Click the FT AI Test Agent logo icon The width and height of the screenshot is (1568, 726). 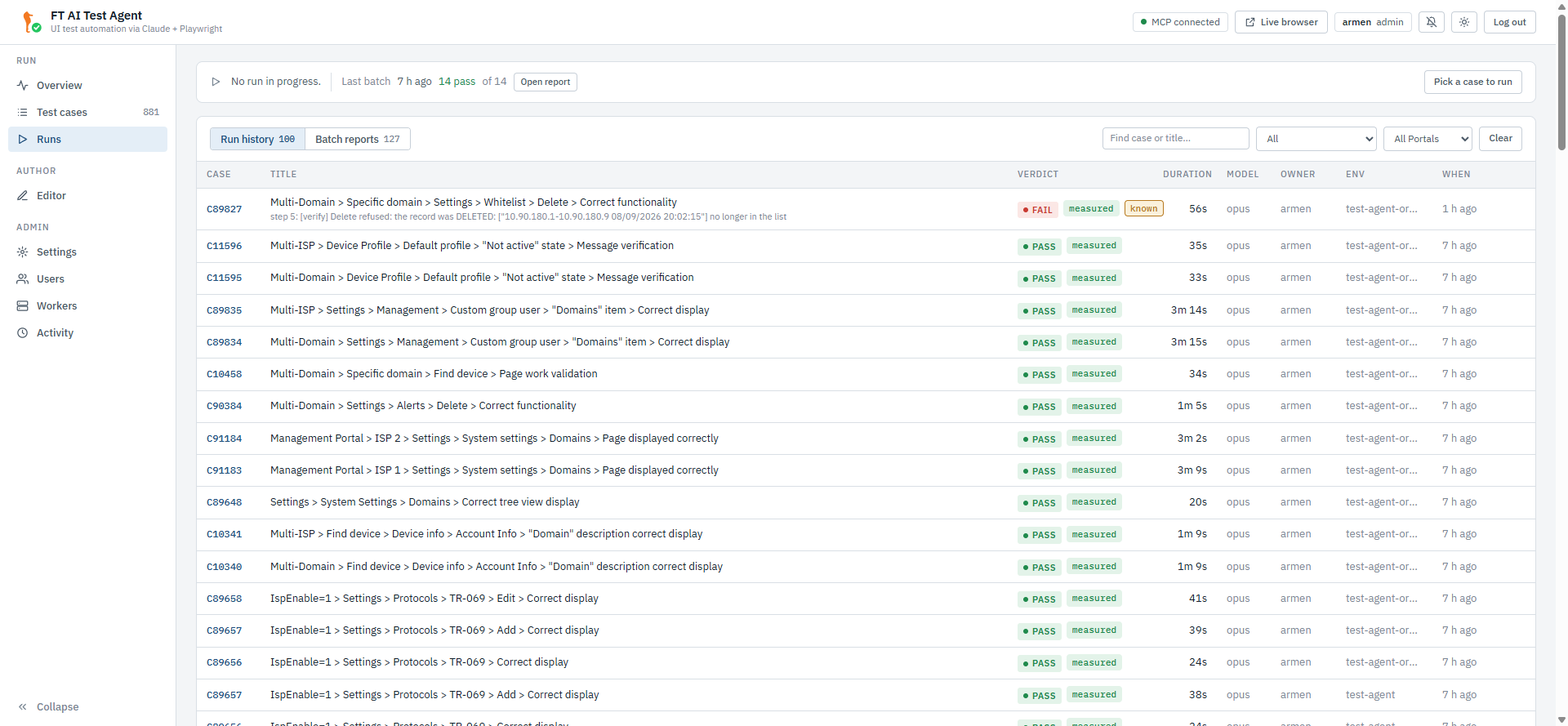(30, 21)
